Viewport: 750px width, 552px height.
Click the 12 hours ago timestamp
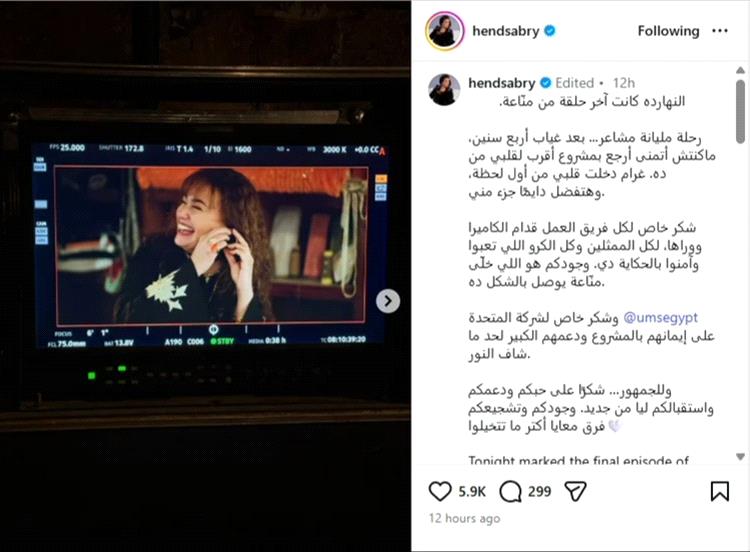[x=464, y=519]
